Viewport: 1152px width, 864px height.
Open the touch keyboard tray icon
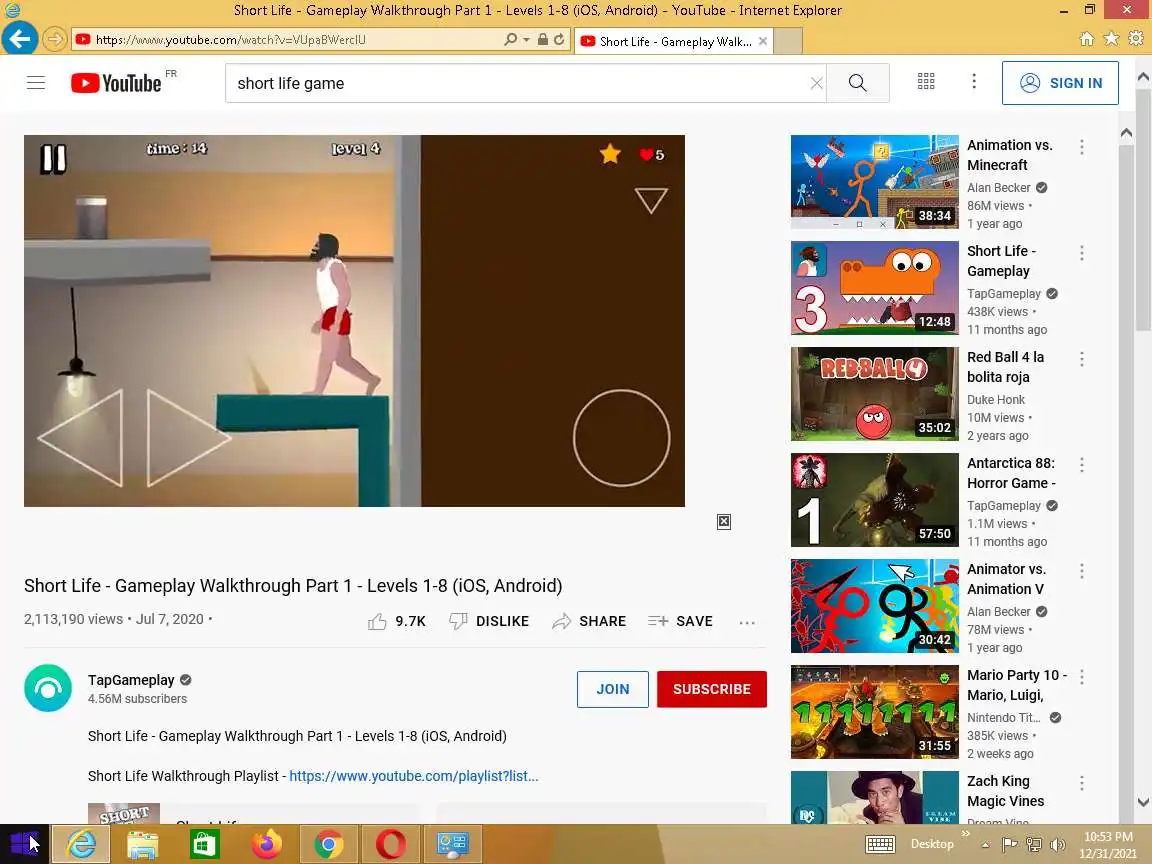coord(880,844)
